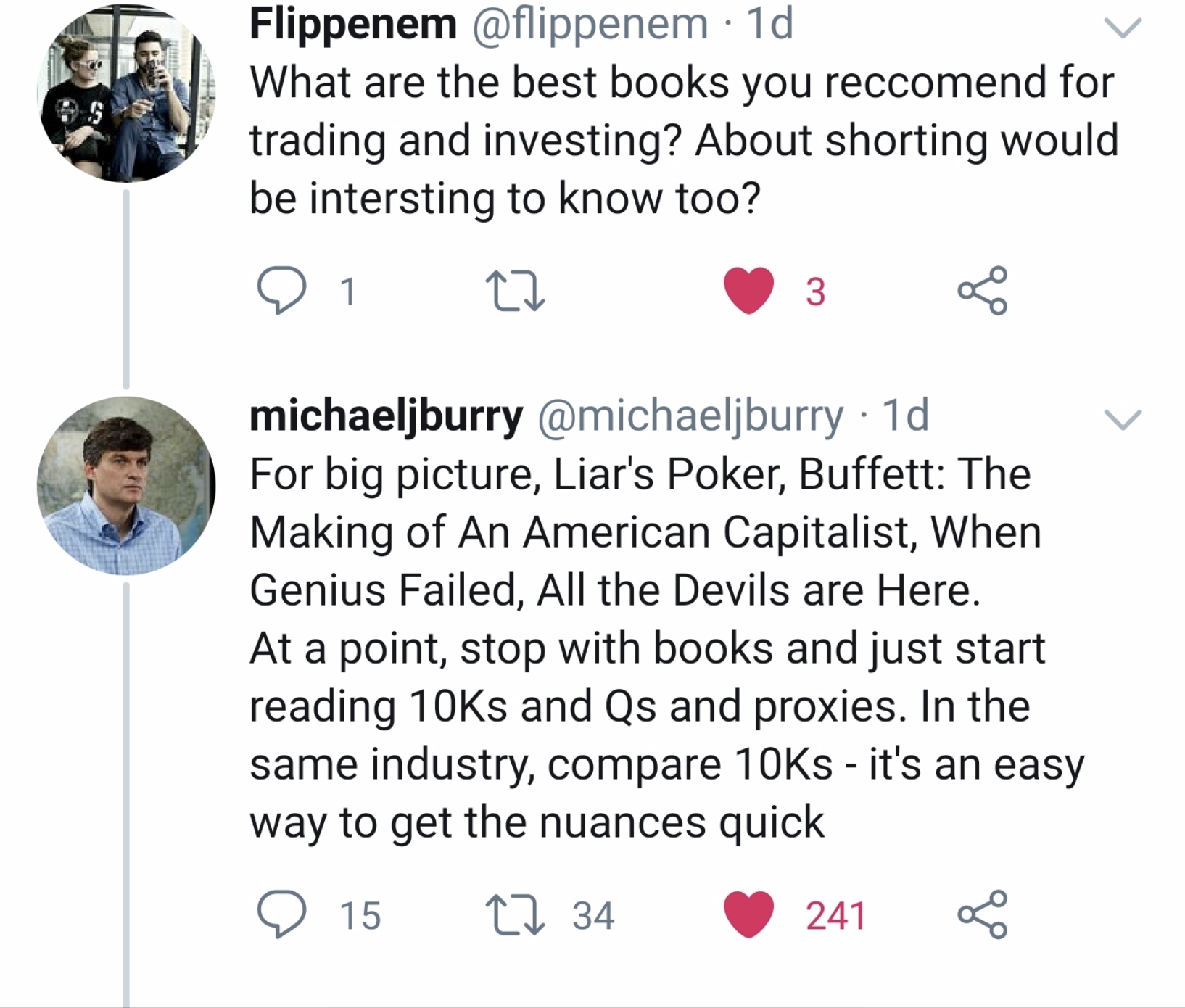This screenshot has height=1008, width=1185.
Task: Open the @flippenem handle
Action: point(590,25)
